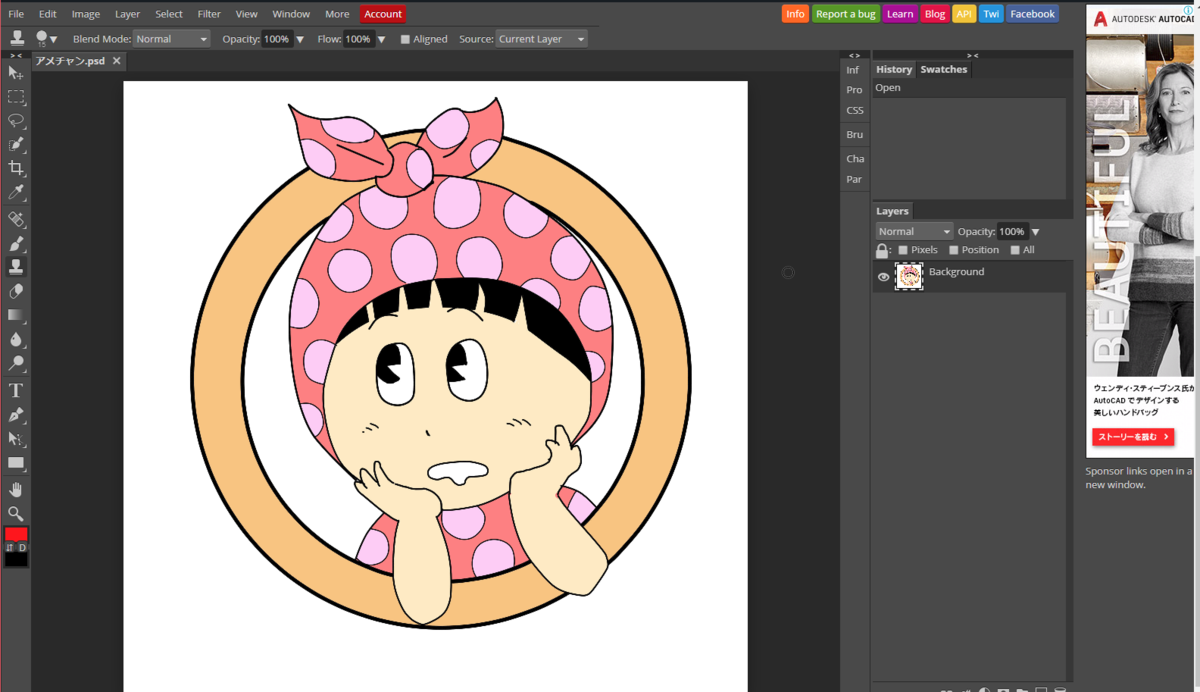The image size is (1200, 692).
Task: Hide the Background layer with eye icon
Action: [883, 277]
